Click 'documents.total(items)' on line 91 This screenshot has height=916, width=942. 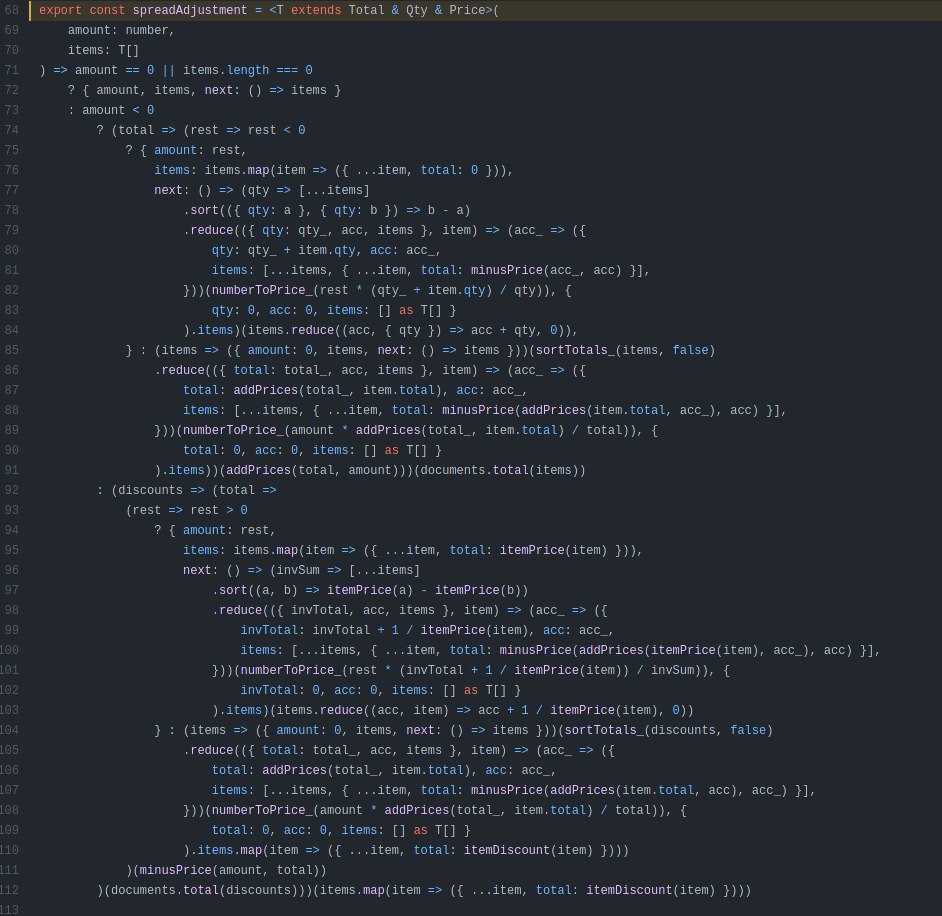499,470
